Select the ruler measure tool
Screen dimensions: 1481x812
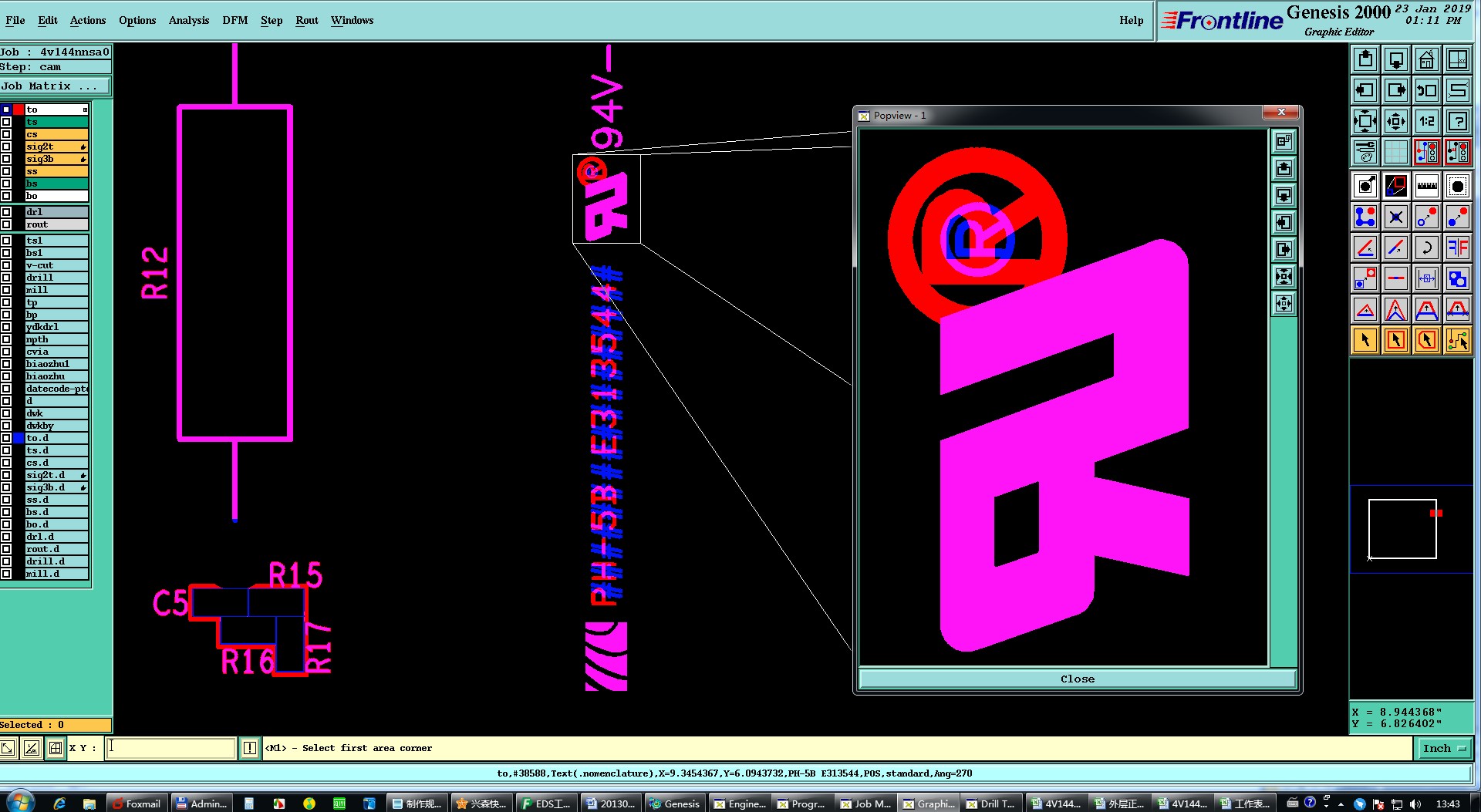[1427, 186]
